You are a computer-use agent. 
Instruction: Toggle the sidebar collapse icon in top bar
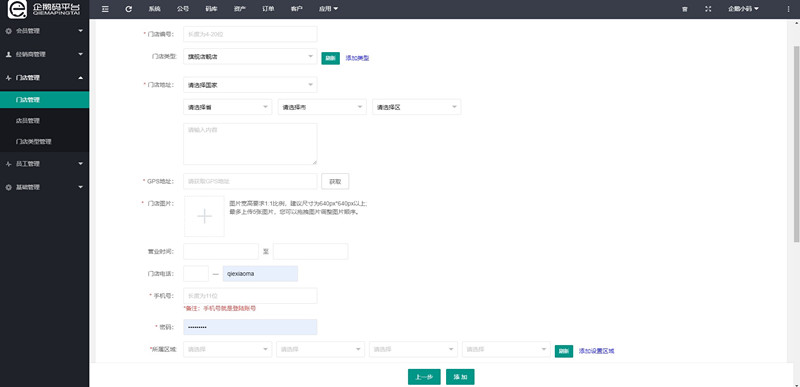tap(105, 9)
